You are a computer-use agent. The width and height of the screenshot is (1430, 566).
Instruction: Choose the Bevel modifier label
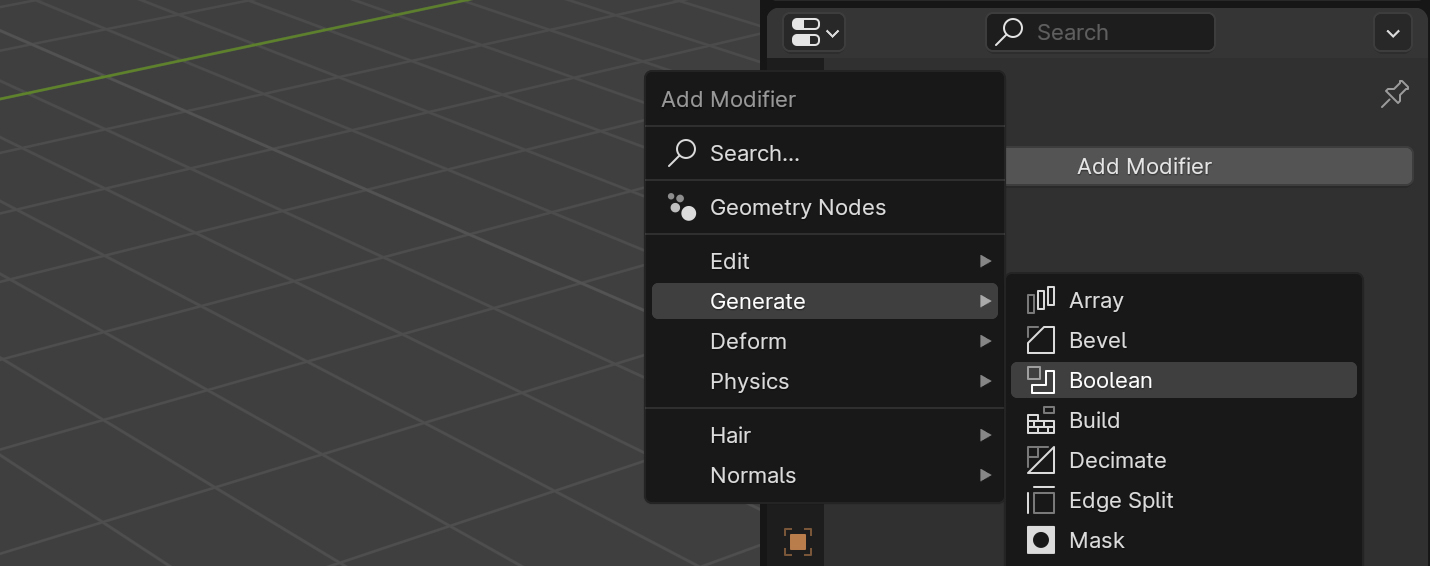point(1098,340)
